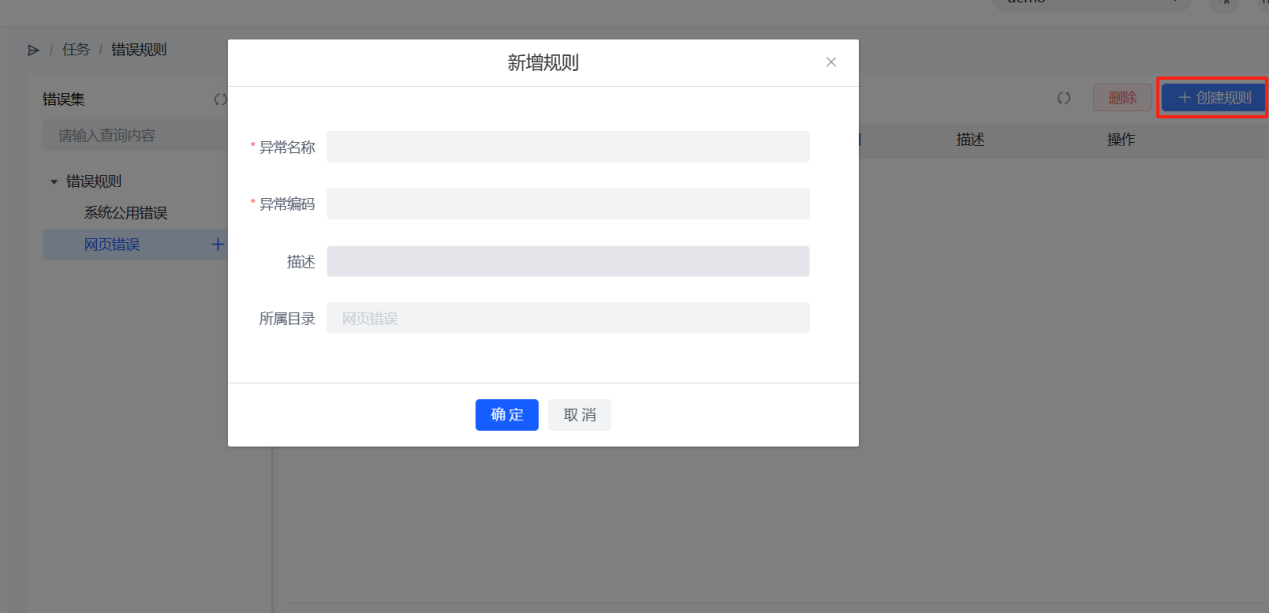The height and width of the screenshot is (613, 1269).
Task: Click the plus icon next to 网页错误
Action: 218,244
